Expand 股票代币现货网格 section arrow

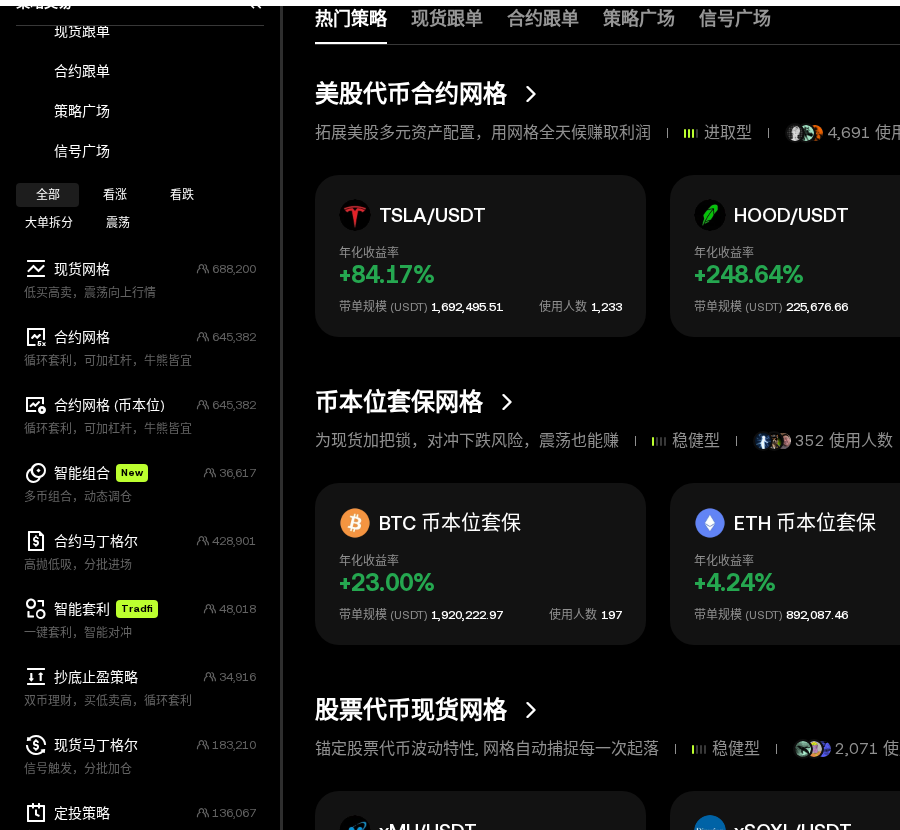[x=531, y=710]
